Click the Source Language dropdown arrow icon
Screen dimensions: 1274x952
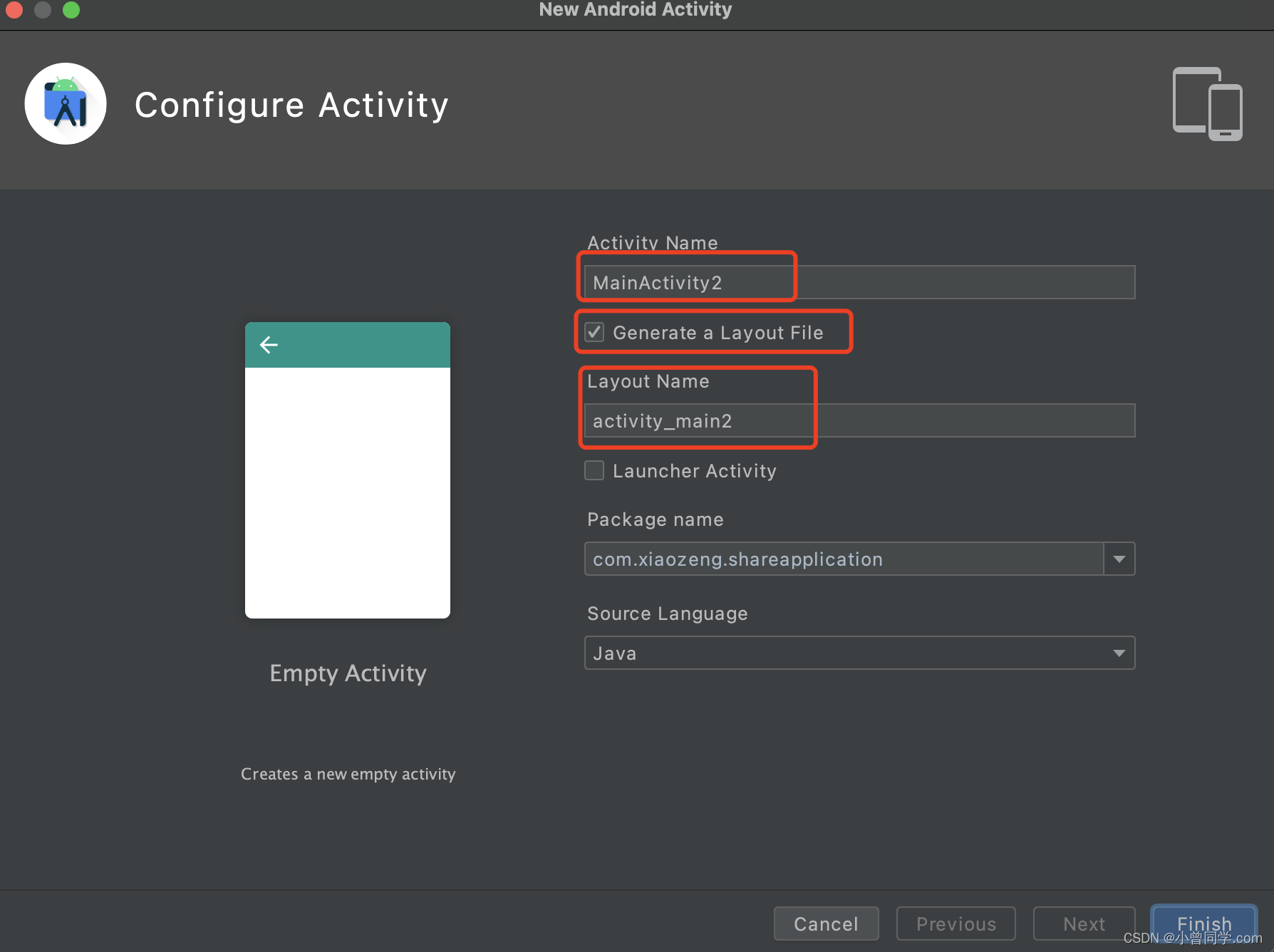click(x=1119, y=653)
